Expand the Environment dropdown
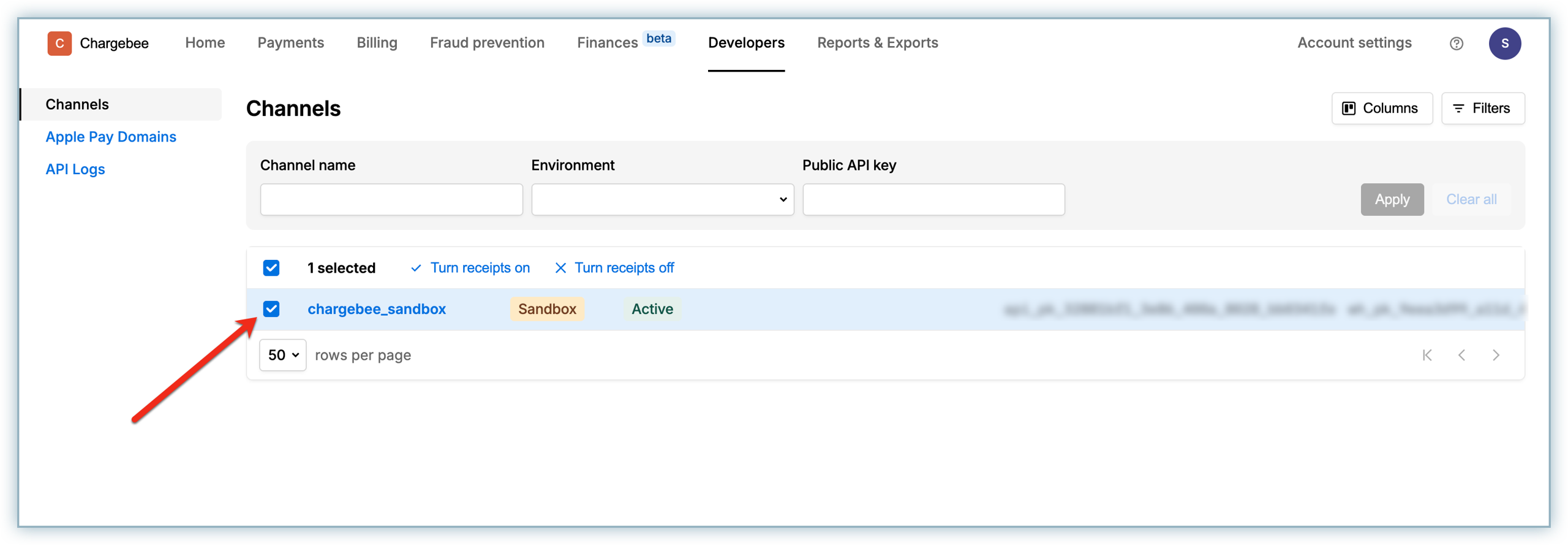The width and height of the screenshot is (1568, 545). tap(661, 199)
